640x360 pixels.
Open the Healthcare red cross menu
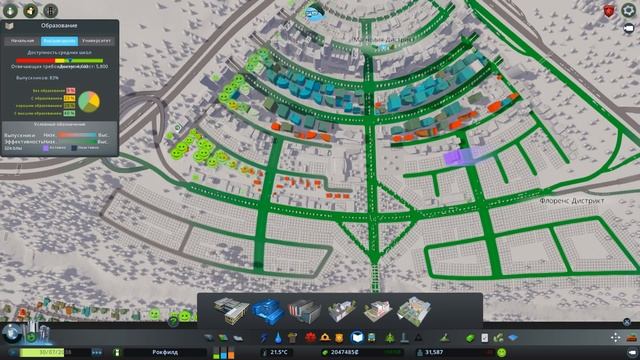click(x=311, y=338)
